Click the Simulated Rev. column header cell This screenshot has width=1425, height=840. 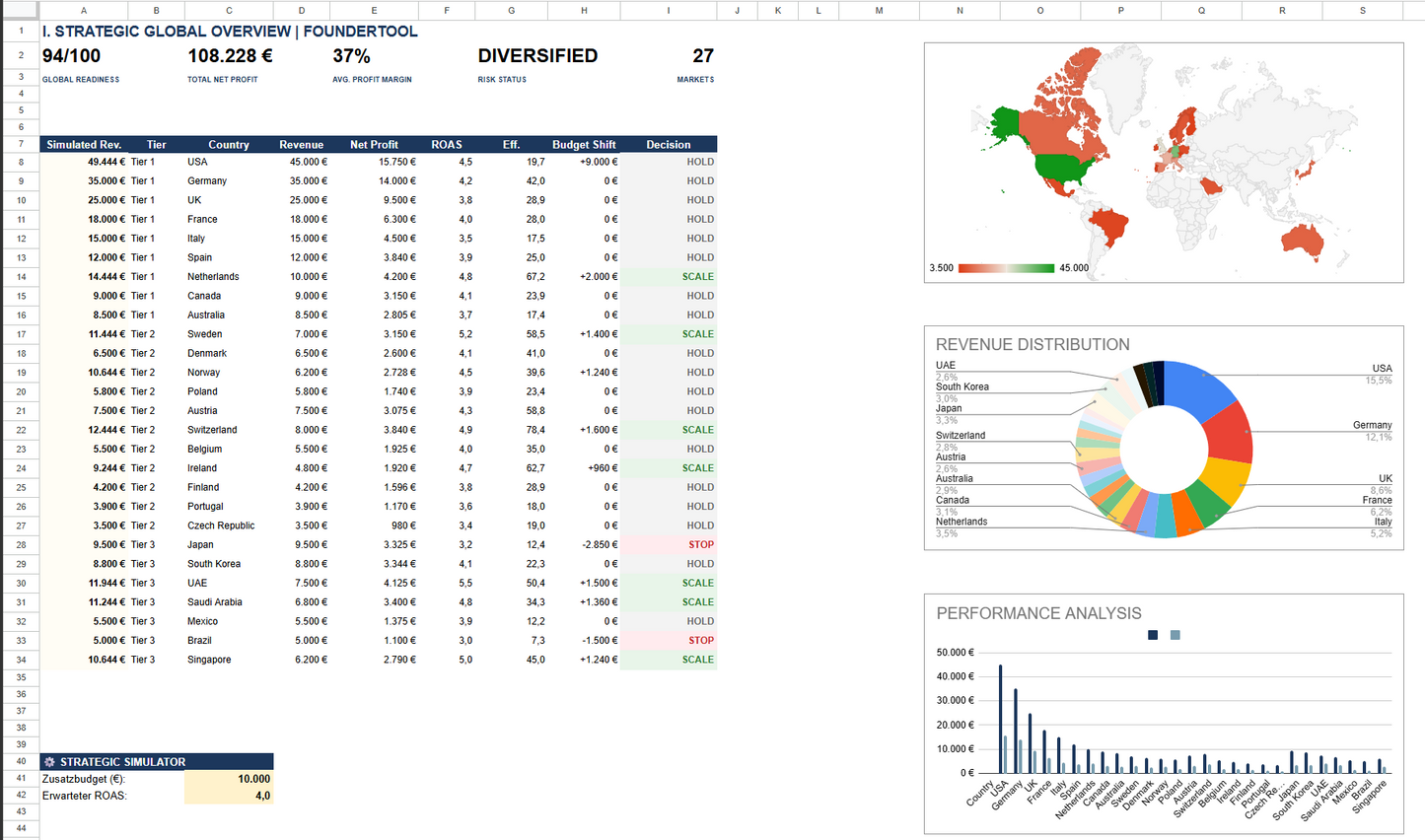tap(84, 144)
